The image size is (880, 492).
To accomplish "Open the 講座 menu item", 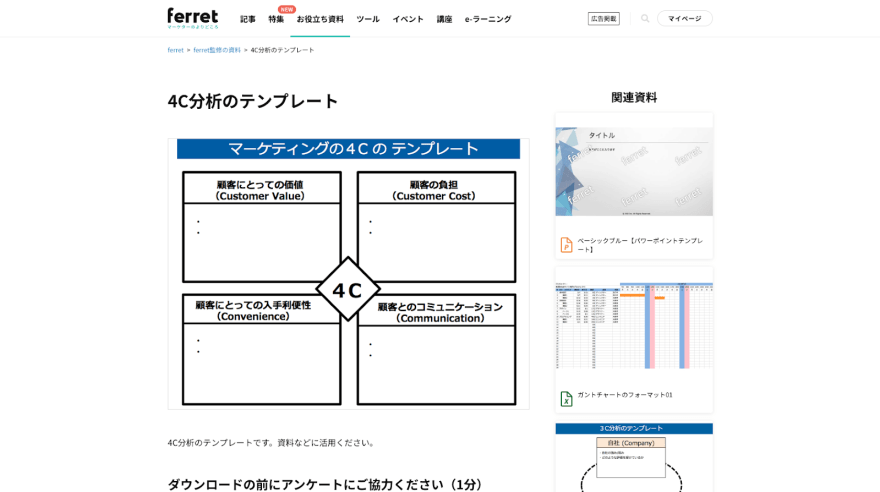I will [x=444, y=19].
